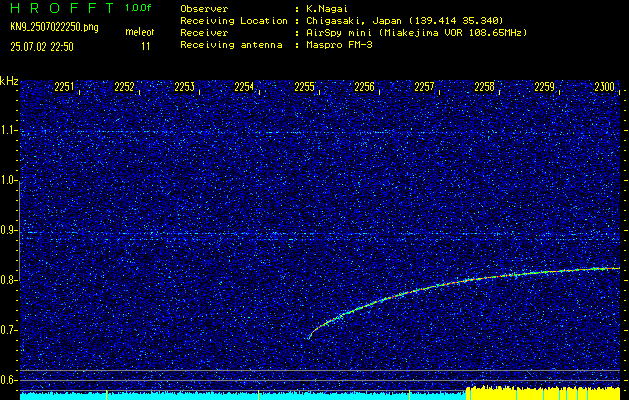Click the Receiving Location field label
The width and height of the screenshot is (629, 400).
(234, 21)
